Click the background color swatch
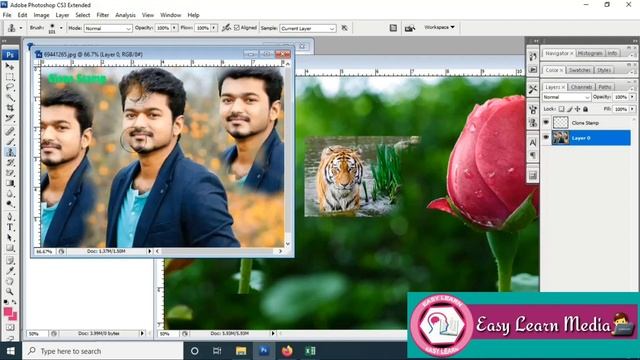Viewport: 640px width, 360px height. 13,316
